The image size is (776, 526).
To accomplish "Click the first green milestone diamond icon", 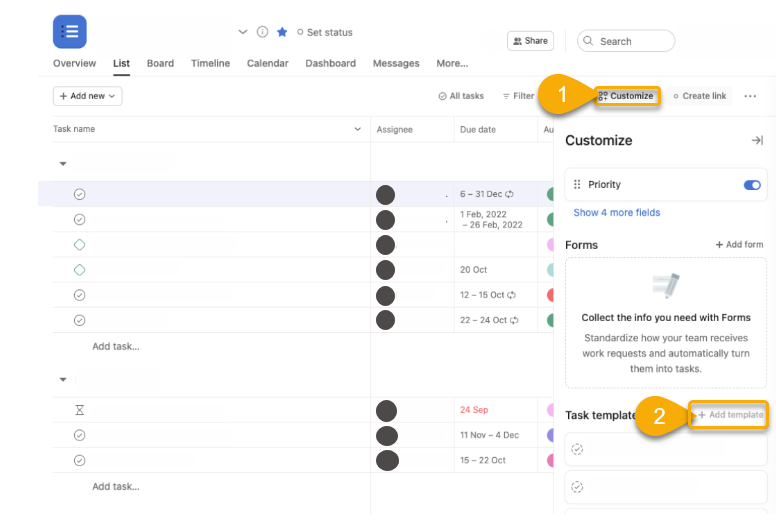I will (80, 245).
